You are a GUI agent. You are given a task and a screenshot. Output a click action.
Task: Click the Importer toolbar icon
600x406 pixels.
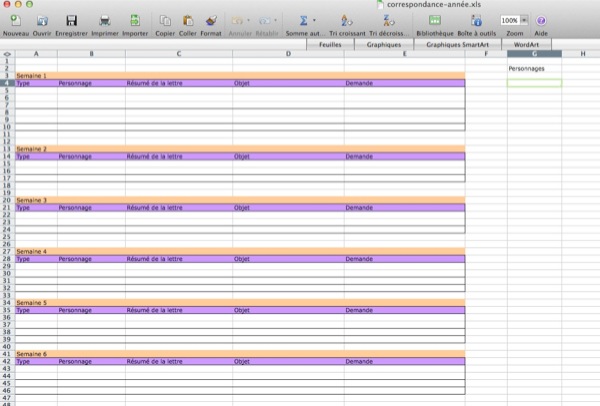tap(135, 20)
